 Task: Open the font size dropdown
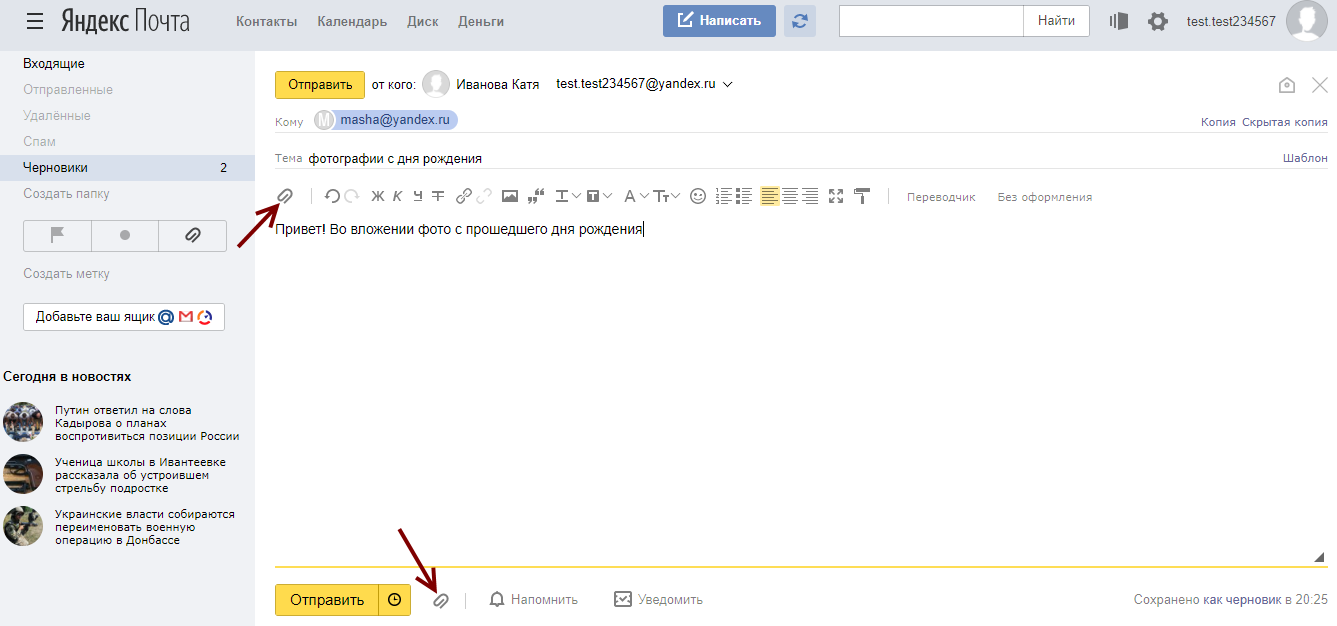click(x=667, y=197)
